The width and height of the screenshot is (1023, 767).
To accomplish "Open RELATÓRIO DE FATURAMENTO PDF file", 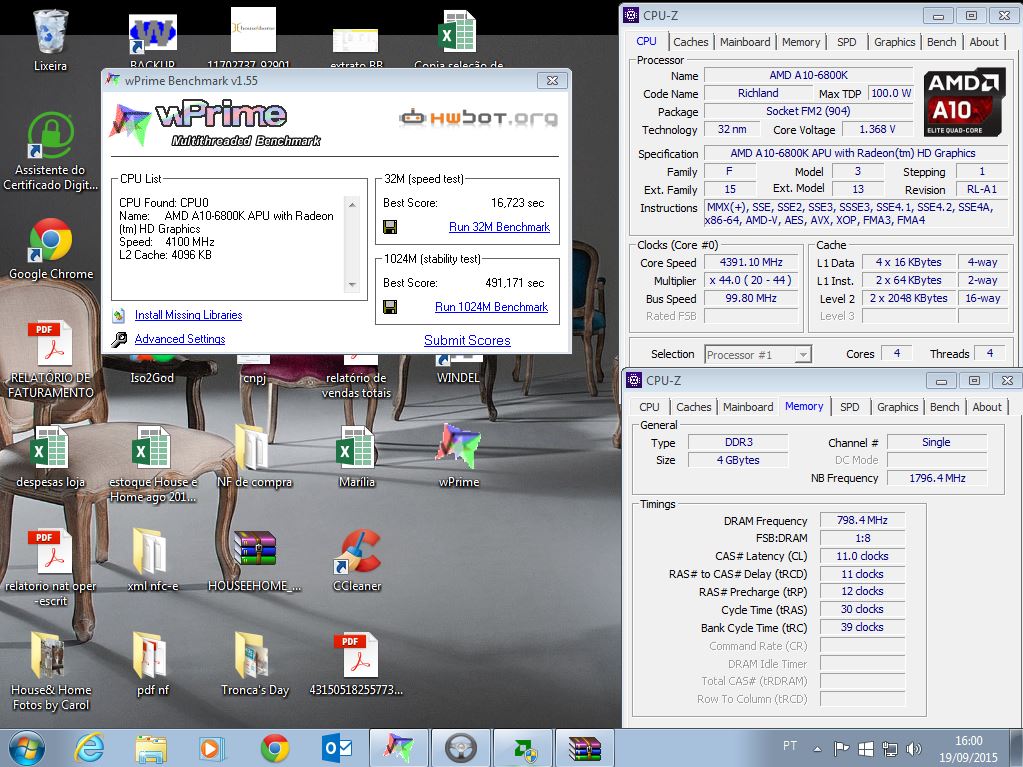I will [50, 360].
